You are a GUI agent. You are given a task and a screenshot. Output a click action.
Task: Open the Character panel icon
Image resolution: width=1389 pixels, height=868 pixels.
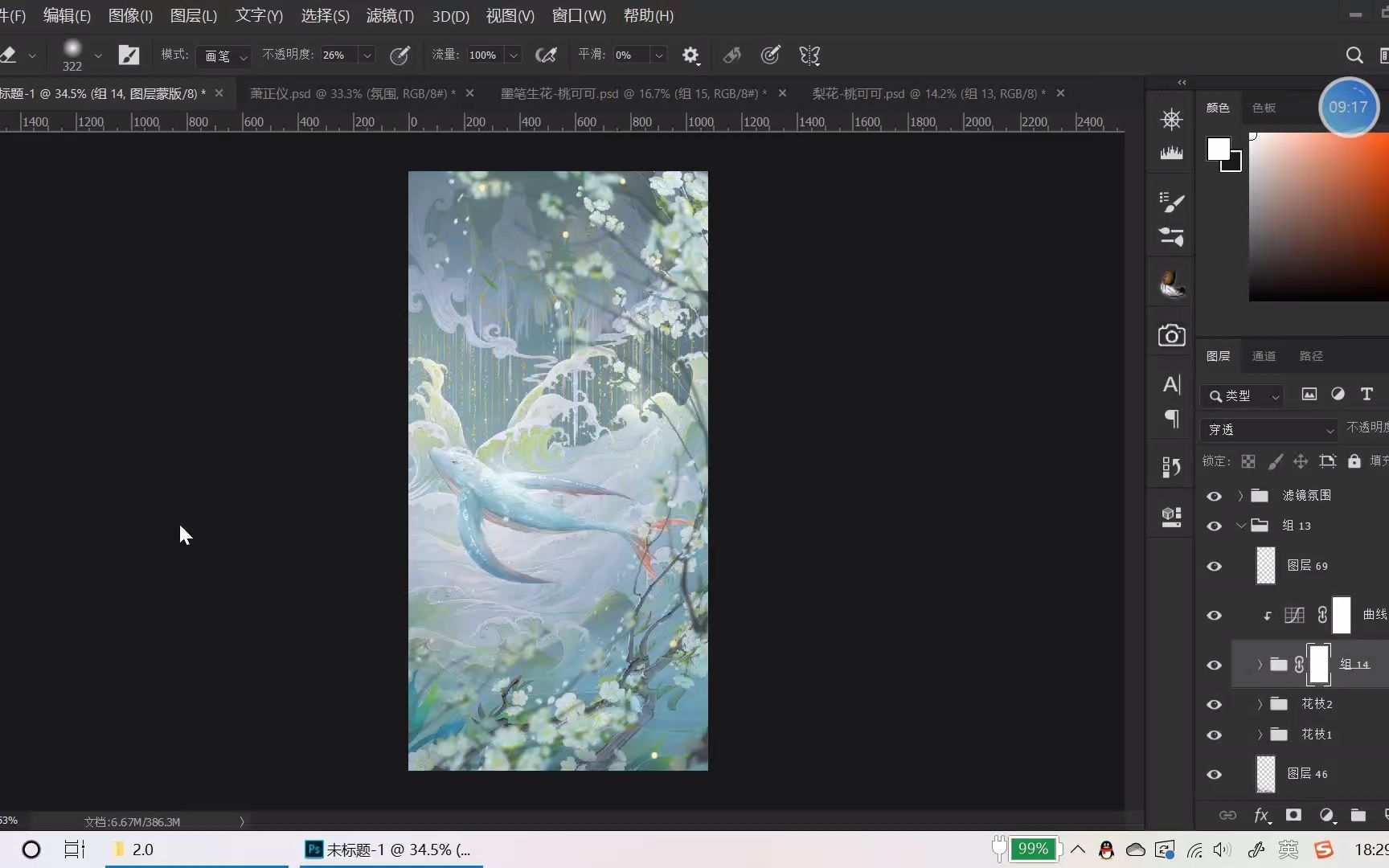(x=1171, y=384)
